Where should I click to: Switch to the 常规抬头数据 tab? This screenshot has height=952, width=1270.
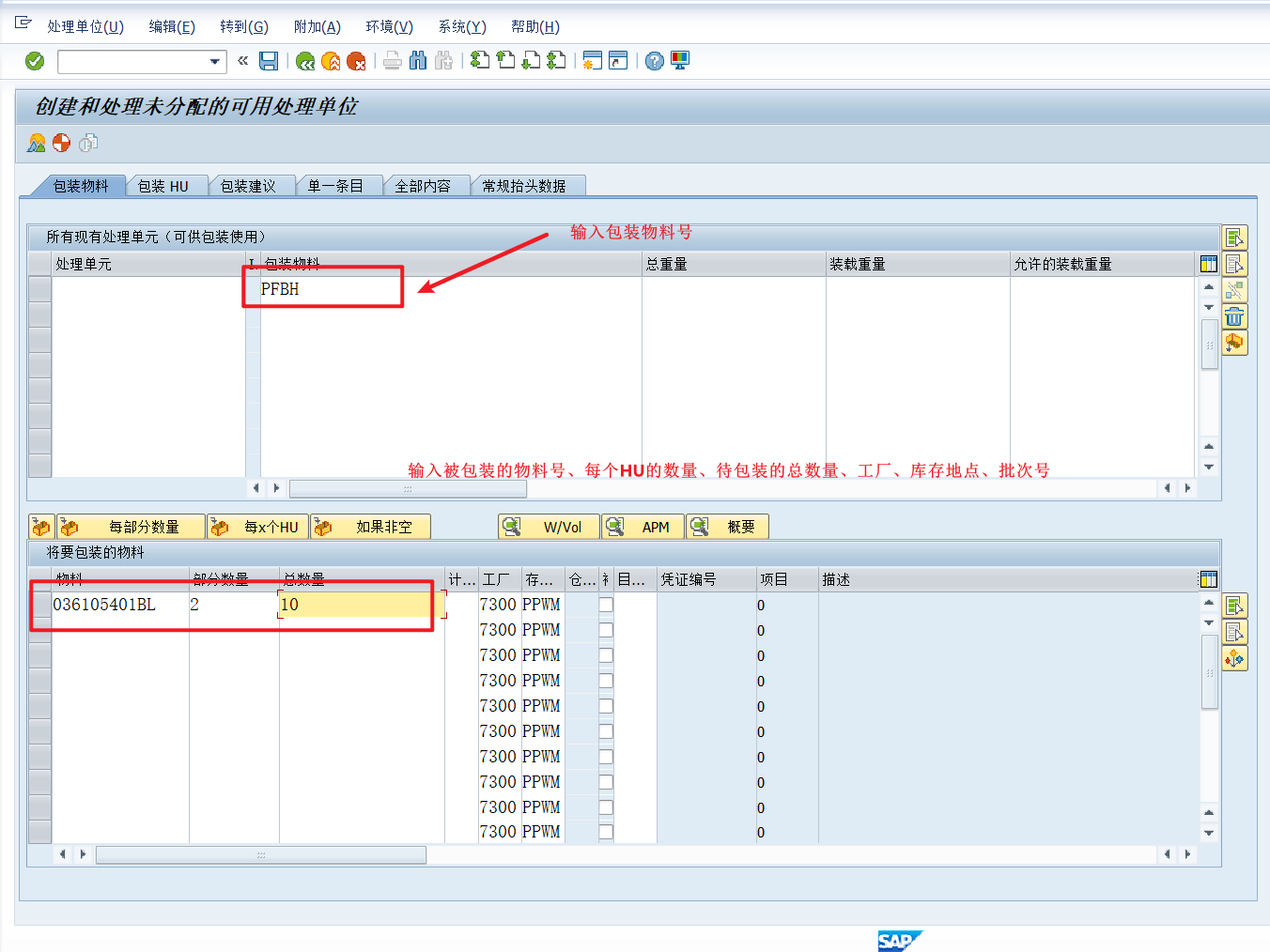click(524, 186)
